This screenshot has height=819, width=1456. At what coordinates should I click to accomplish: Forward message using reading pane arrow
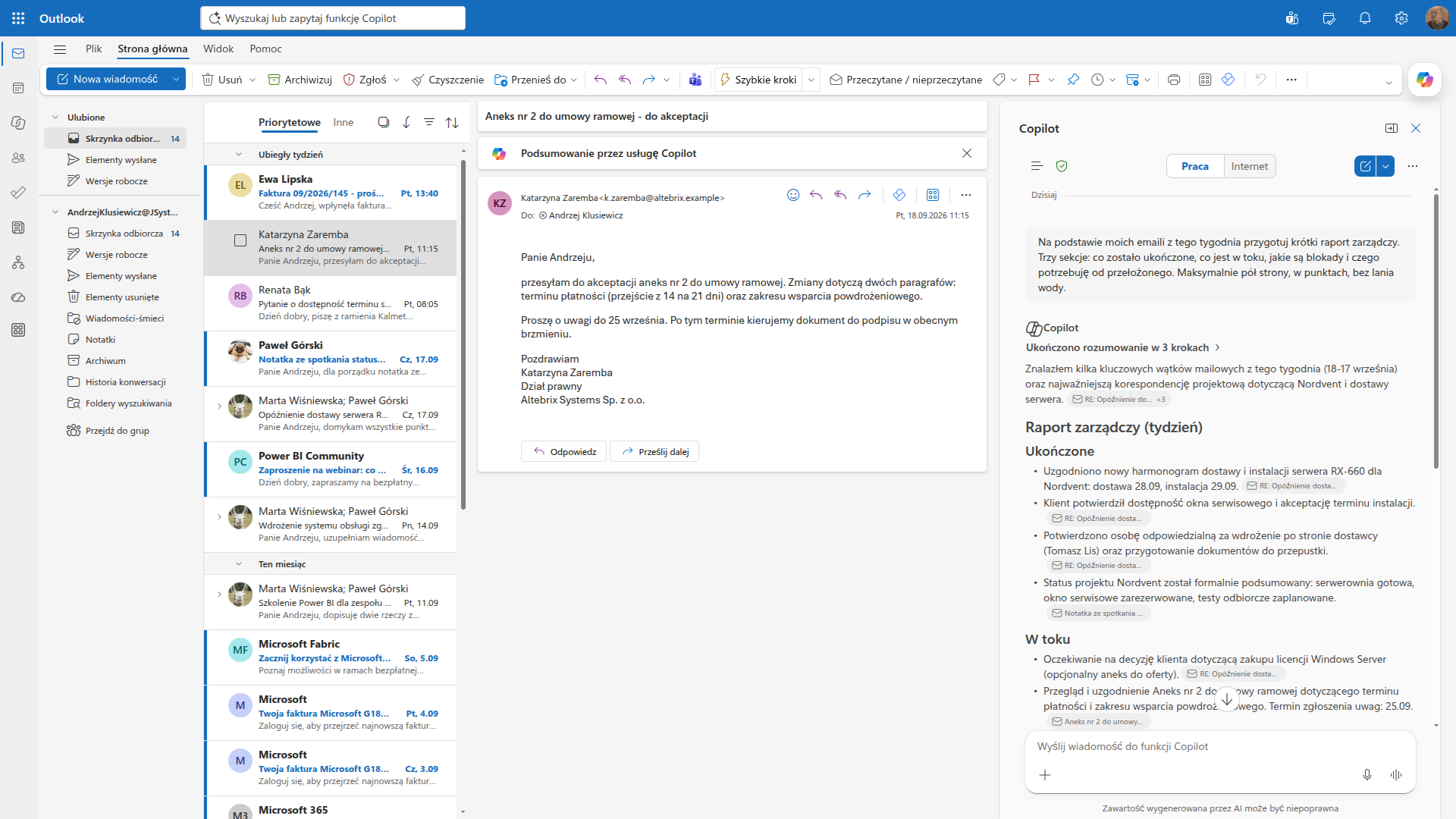pyautogui.click(x=864, y=195)
